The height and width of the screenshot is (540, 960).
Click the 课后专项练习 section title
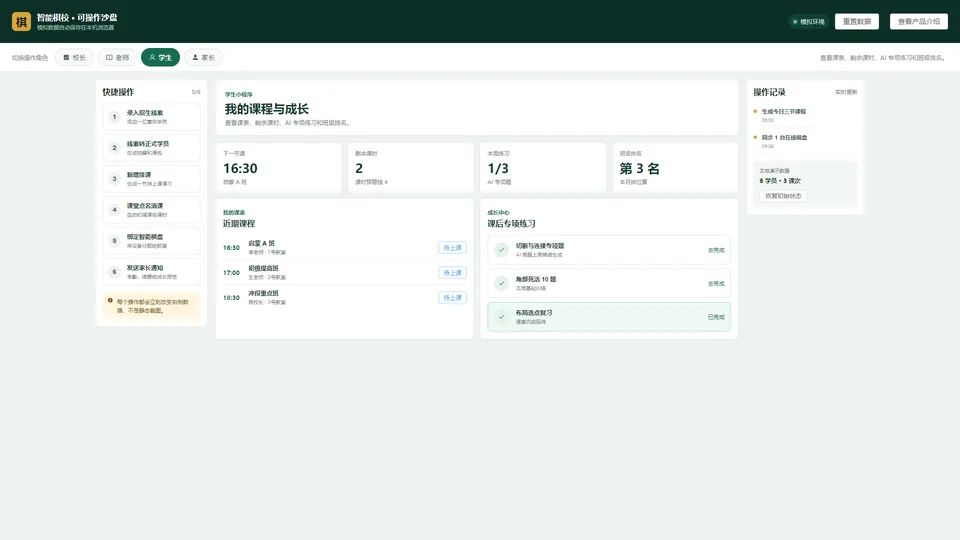[511, 223]
